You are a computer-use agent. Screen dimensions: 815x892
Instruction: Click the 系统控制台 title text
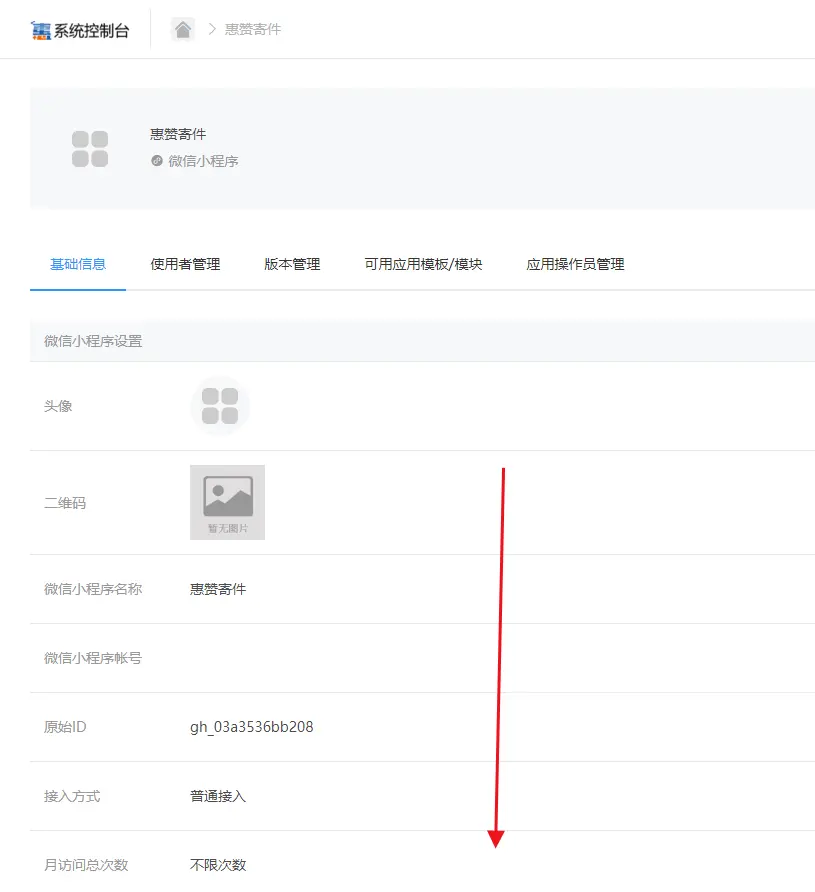pyautogui.click(x=92, y=31)
